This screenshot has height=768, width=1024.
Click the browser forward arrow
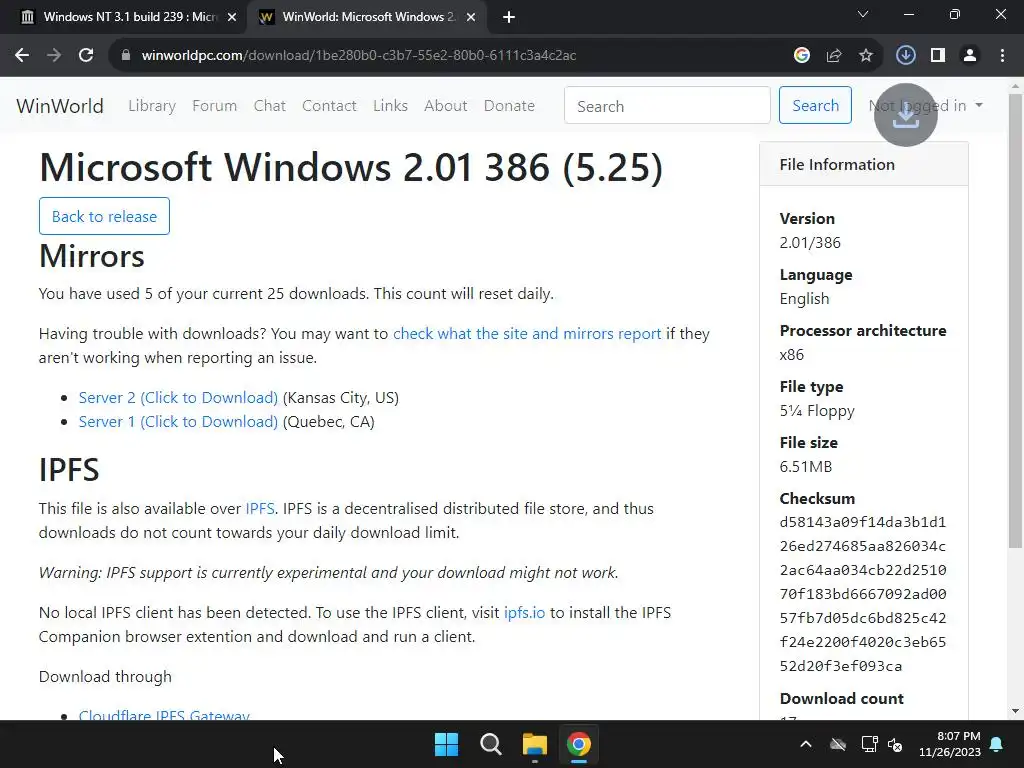click(54, 56)
